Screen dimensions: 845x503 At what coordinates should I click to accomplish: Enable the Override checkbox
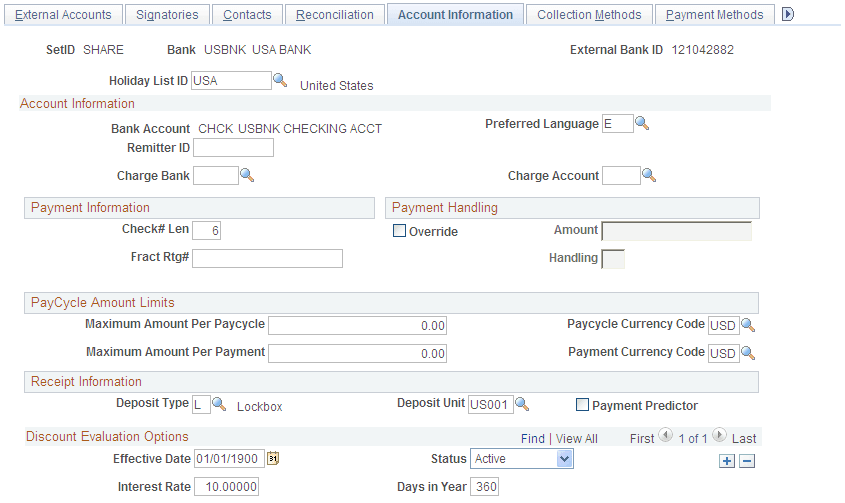399,231
